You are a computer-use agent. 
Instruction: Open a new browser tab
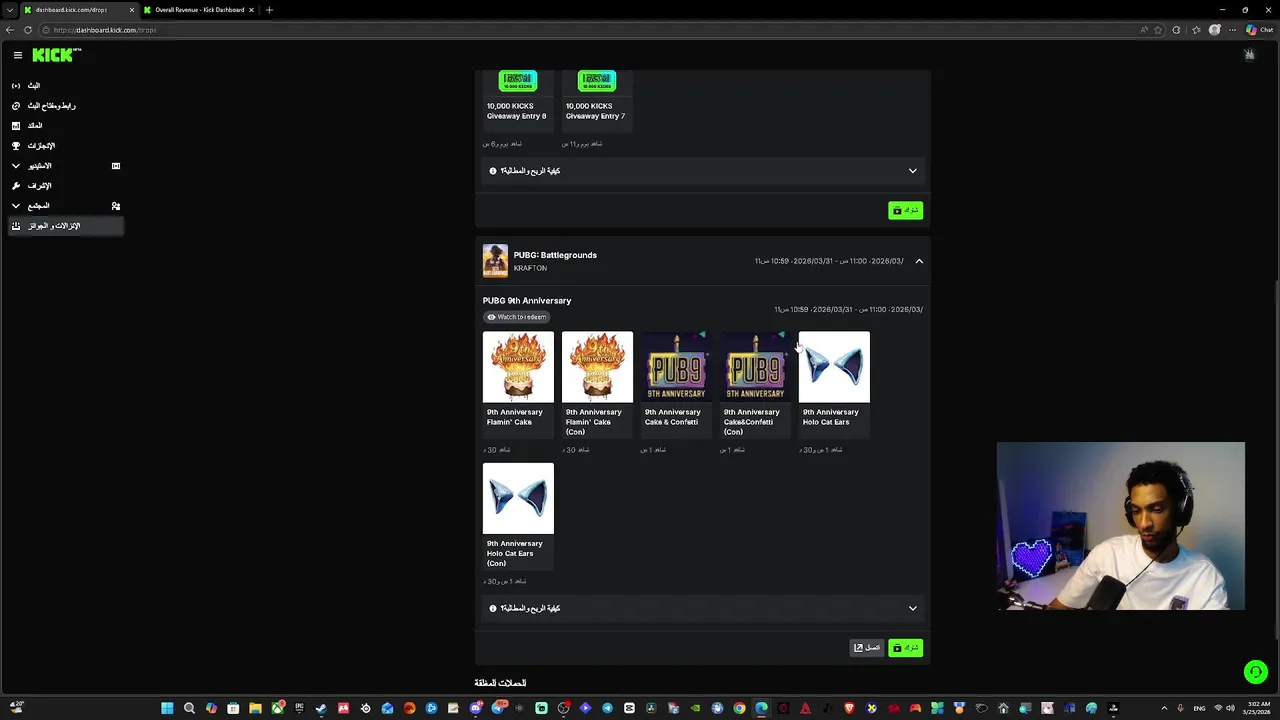269,10
